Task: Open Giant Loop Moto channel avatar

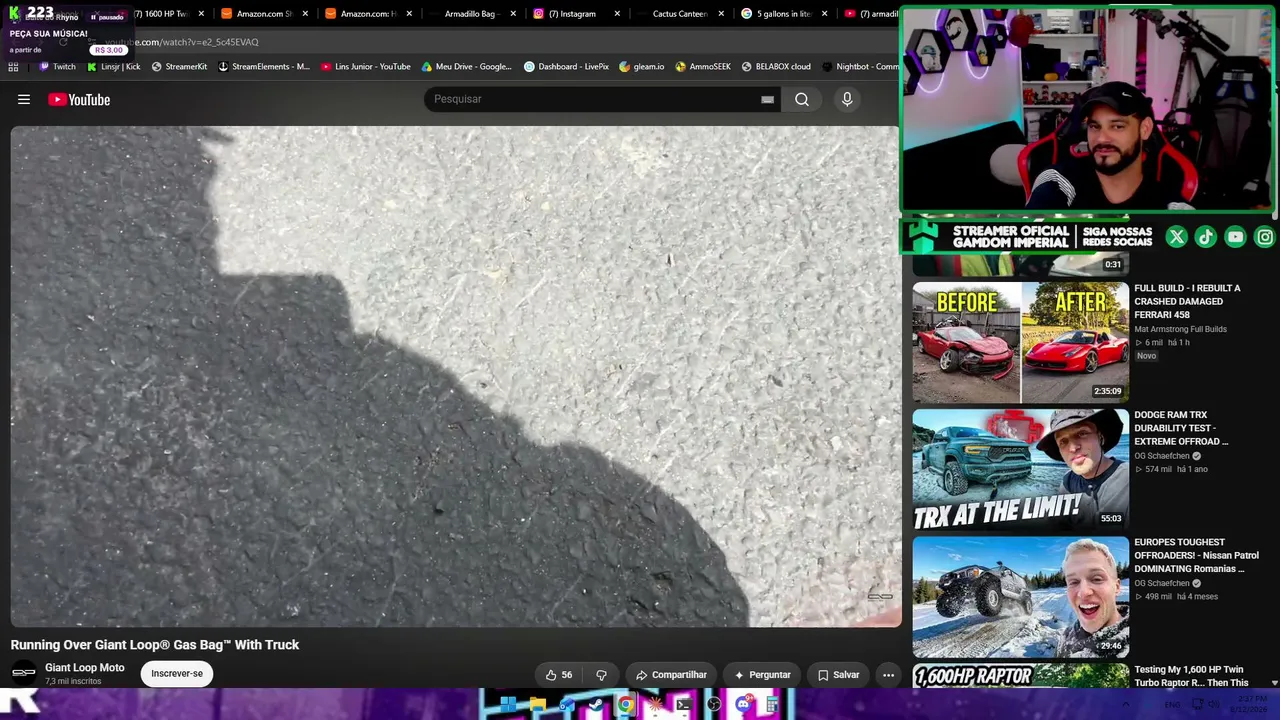Action: (x=24, y=673)
